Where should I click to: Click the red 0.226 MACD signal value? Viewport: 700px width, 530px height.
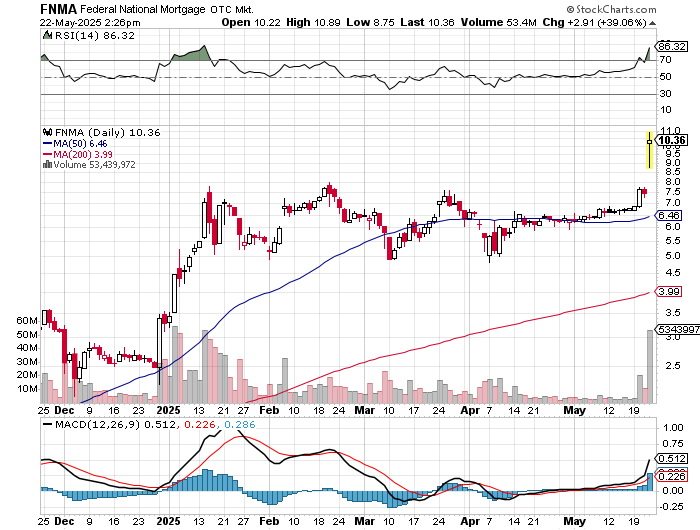[200, 424]
